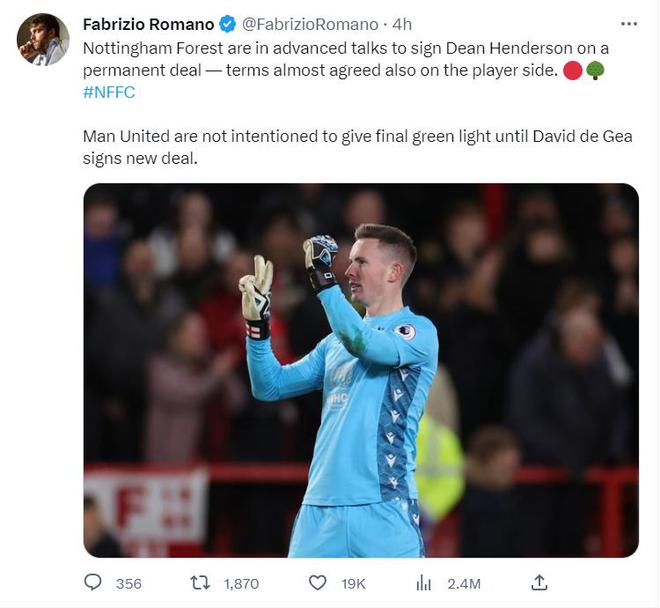660x608 pixels.
Task: Click the 356 replies count
Action: tap(129, 584)
